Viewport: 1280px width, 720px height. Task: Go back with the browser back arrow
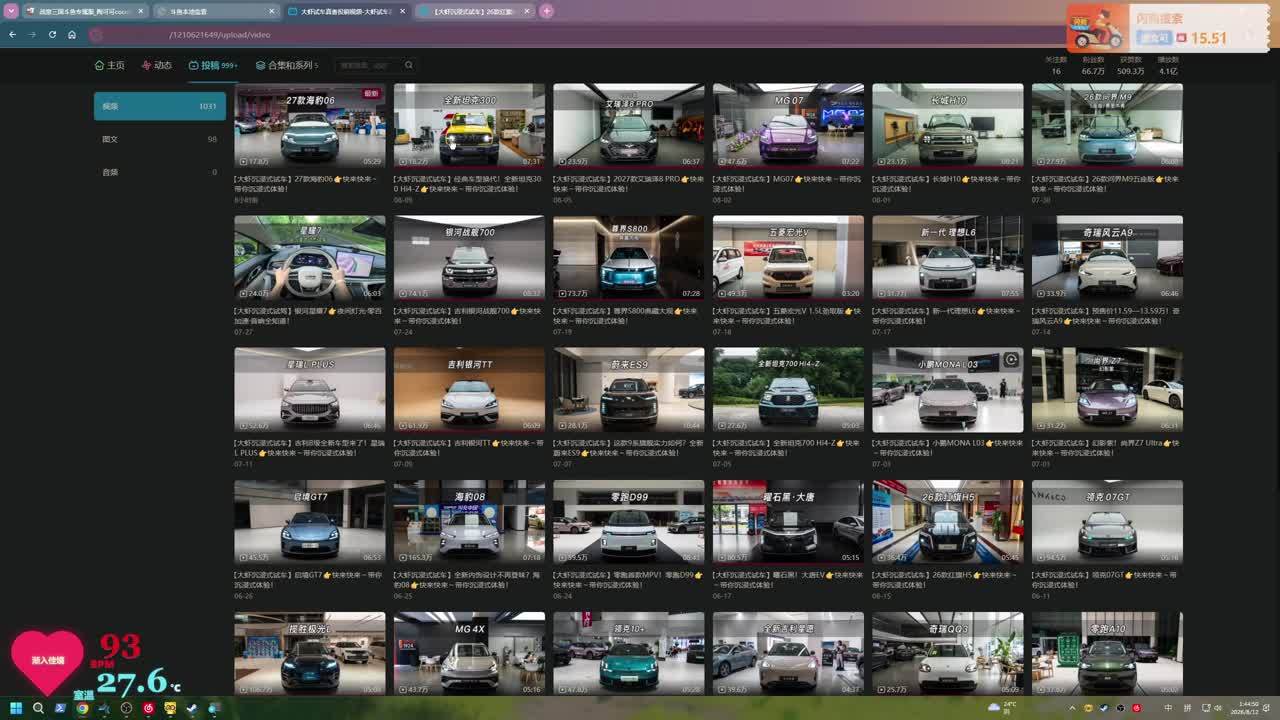[x=12, y=34]
